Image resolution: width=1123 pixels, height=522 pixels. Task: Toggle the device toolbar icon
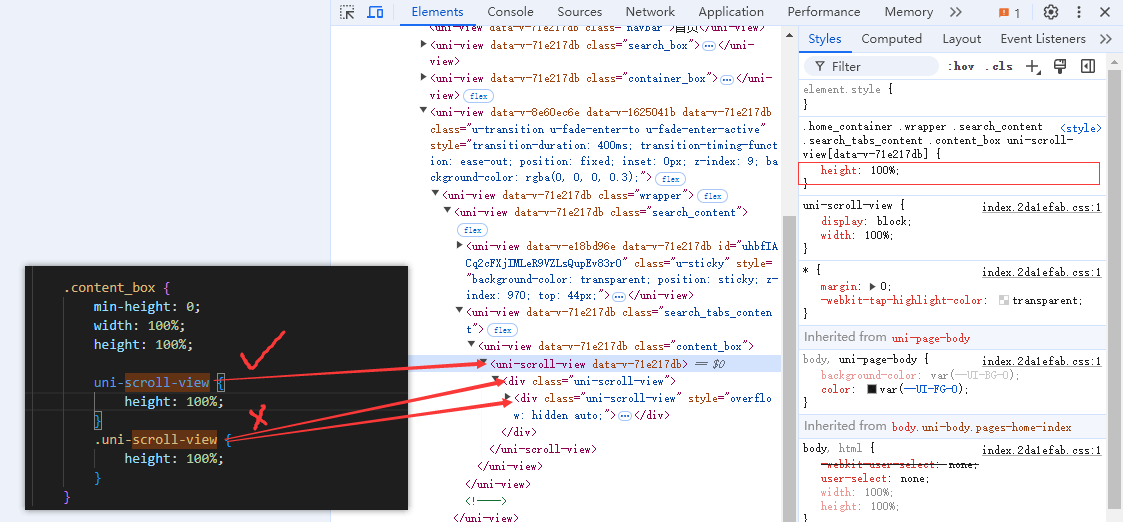click(x=375, y=12)
